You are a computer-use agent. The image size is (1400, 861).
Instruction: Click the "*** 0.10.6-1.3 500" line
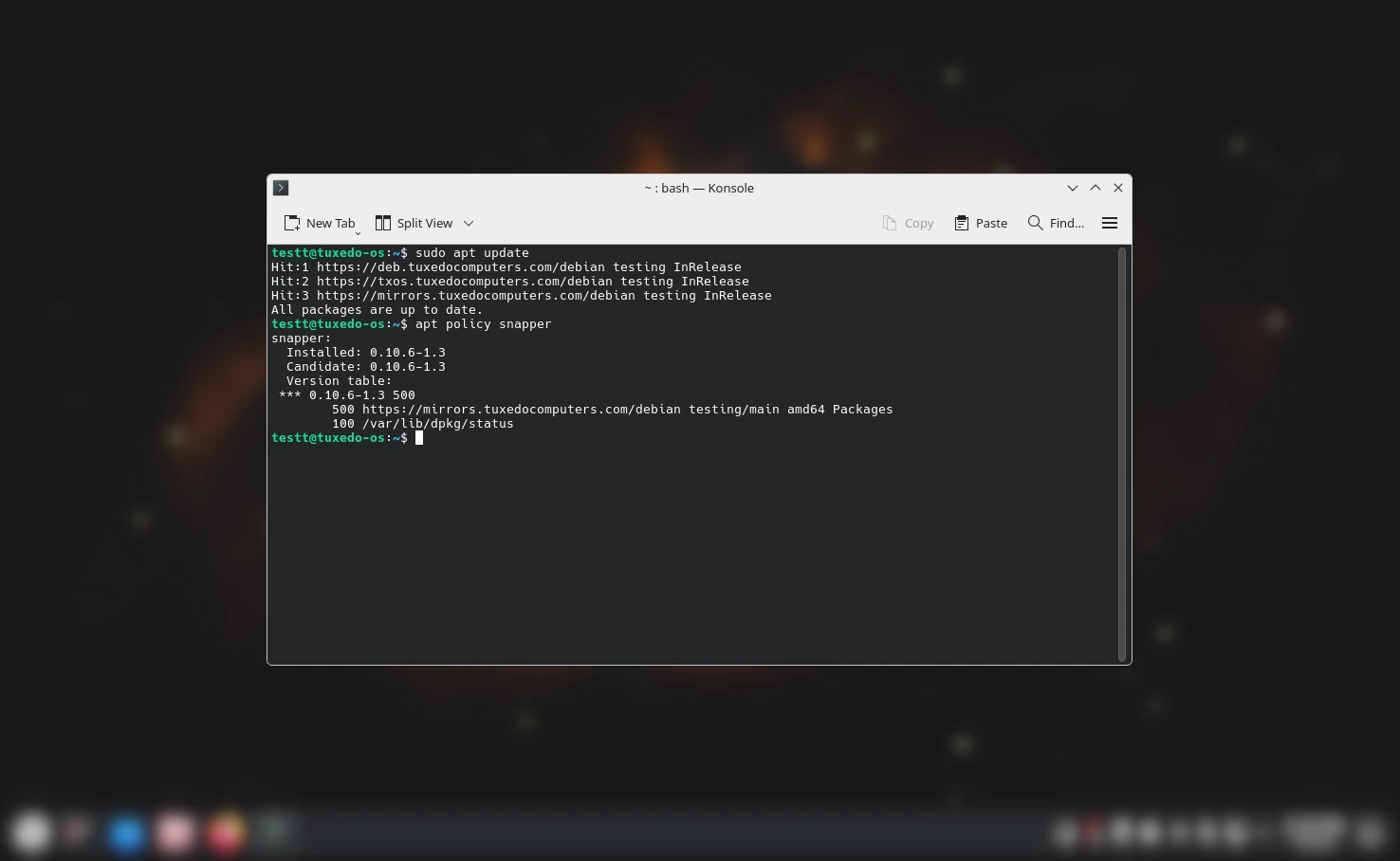(x=347, y=395)
